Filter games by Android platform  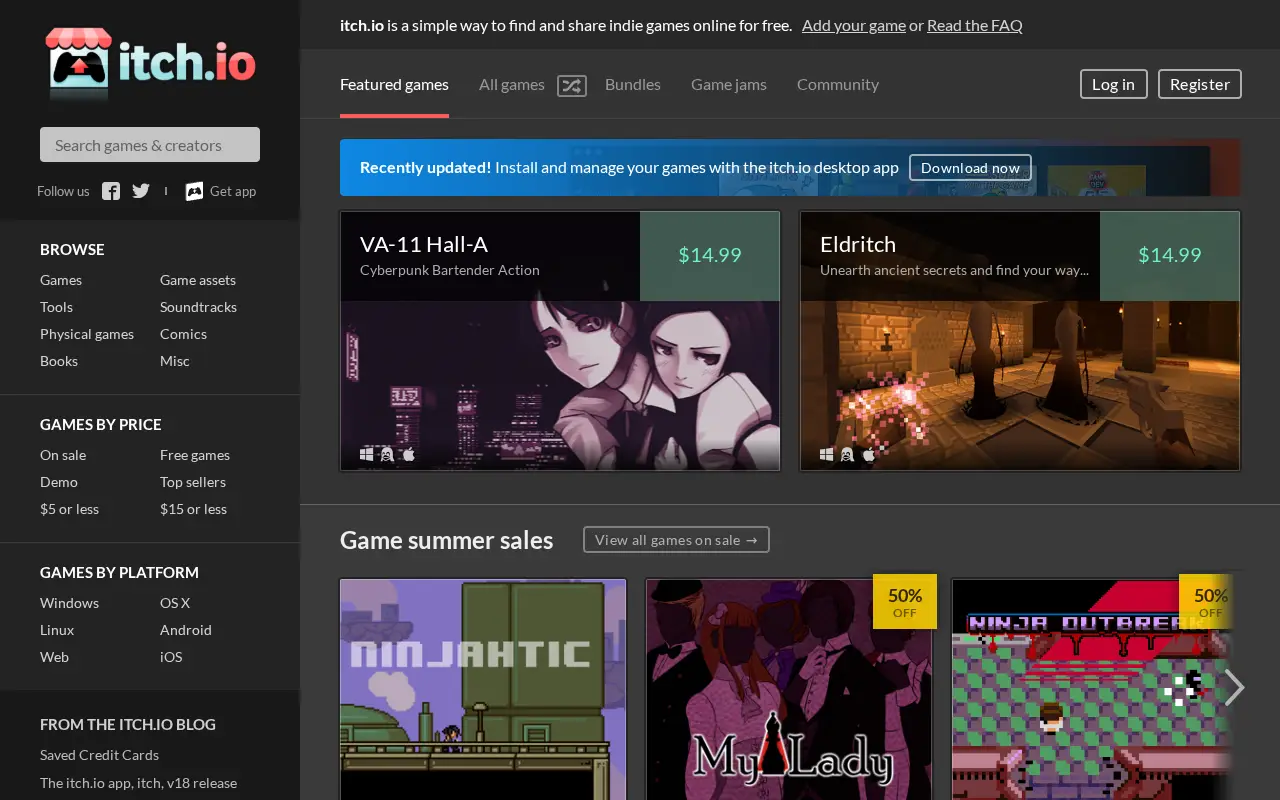[x=186, y=630]
